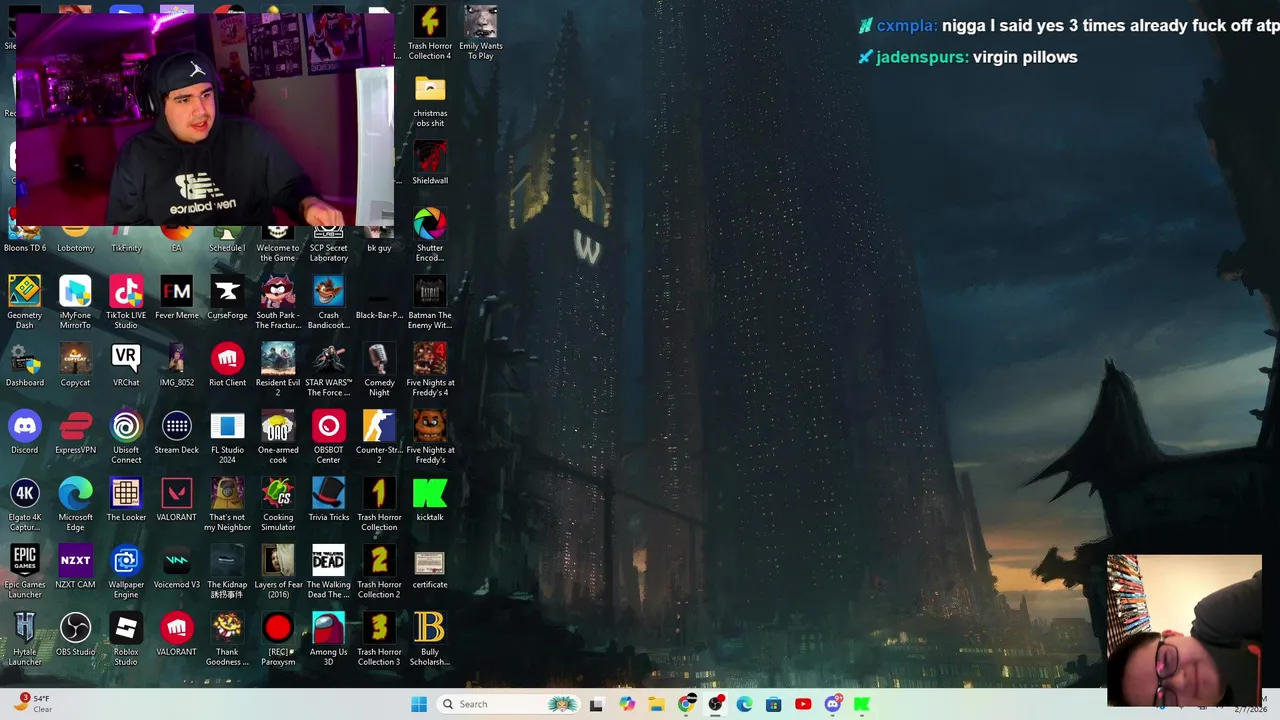The height and width of the screenshot is (720, 1280).
Task: Select the Elgato 4K Capture desktop icon
Action: [x=25, y=504]
